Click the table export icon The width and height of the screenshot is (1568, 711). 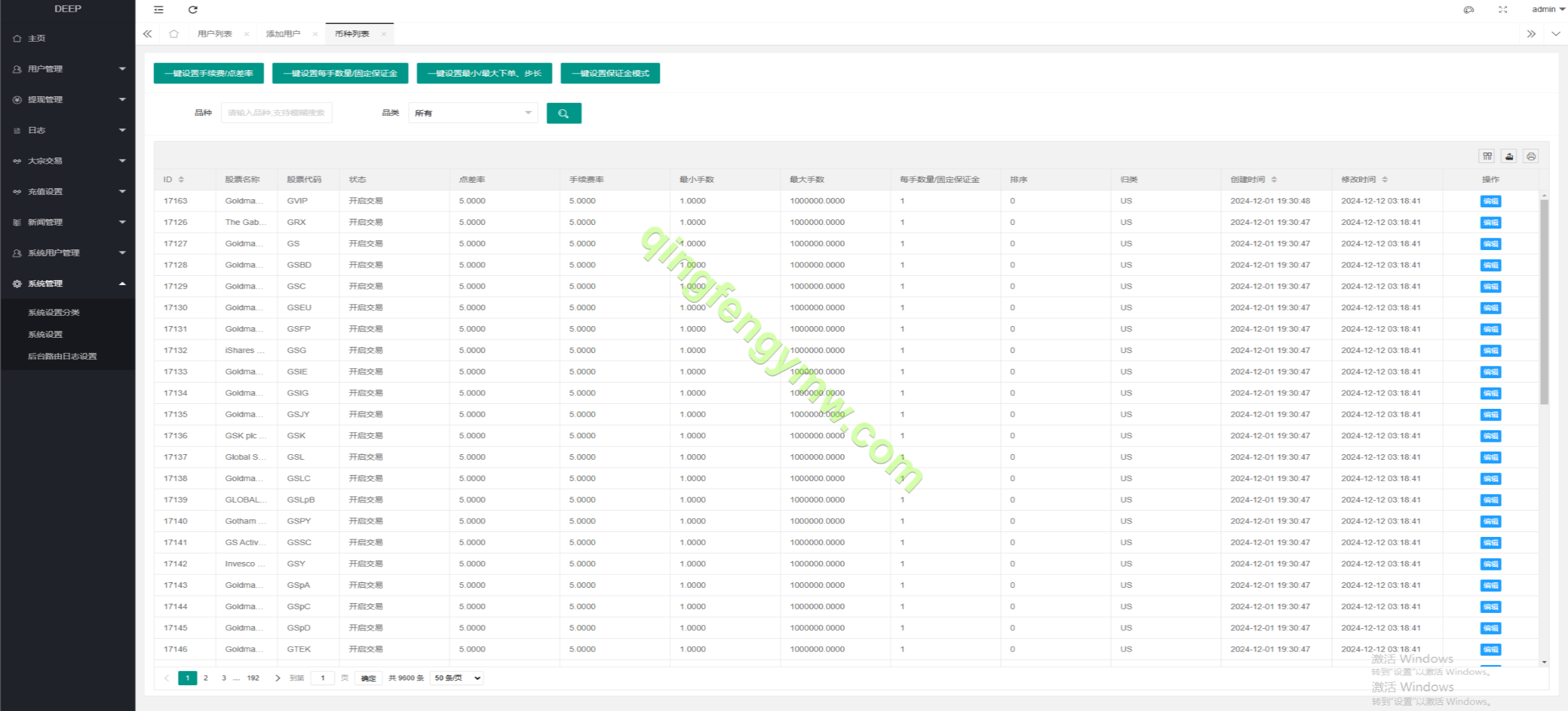[1509, 156]
